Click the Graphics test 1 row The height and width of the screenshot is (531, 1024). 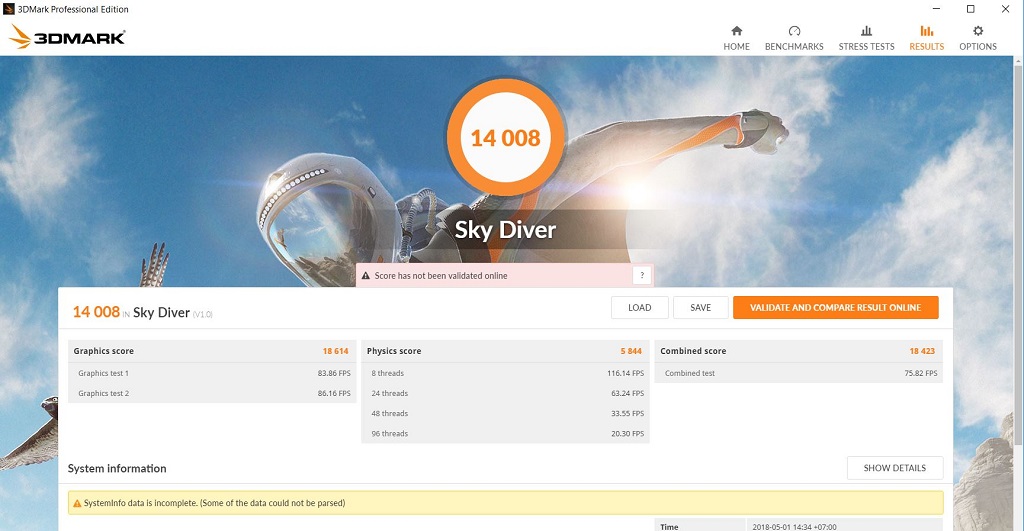click(212, 373)
